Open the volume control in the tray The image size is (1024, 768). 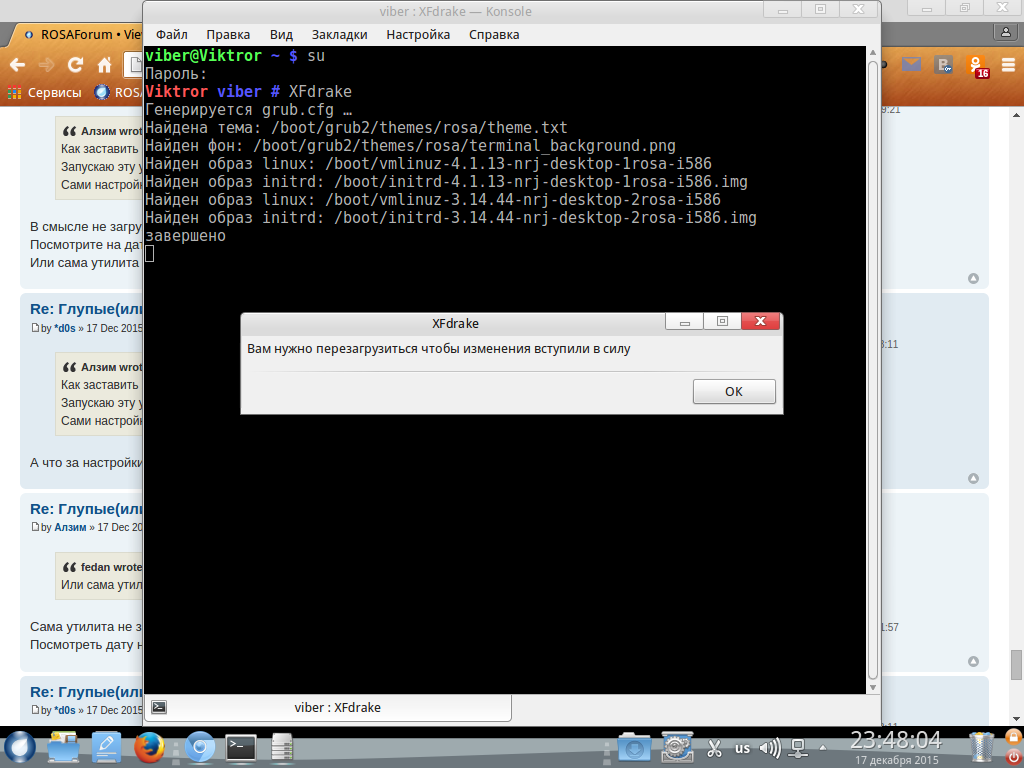point(771,748)
